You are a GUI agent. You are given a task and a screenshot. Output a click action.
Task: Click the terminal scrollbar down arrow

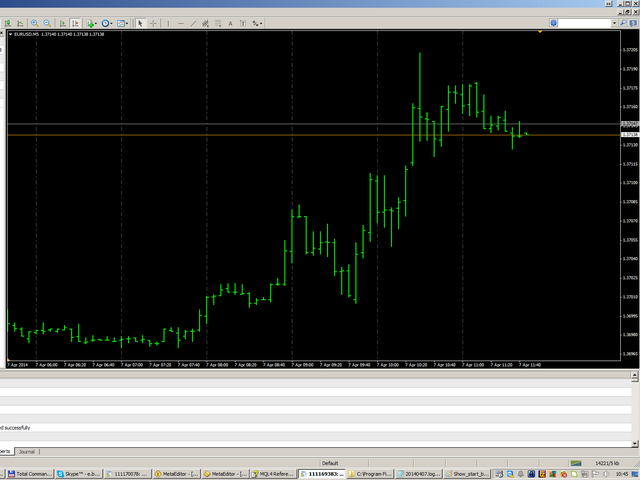click(635, 444)
